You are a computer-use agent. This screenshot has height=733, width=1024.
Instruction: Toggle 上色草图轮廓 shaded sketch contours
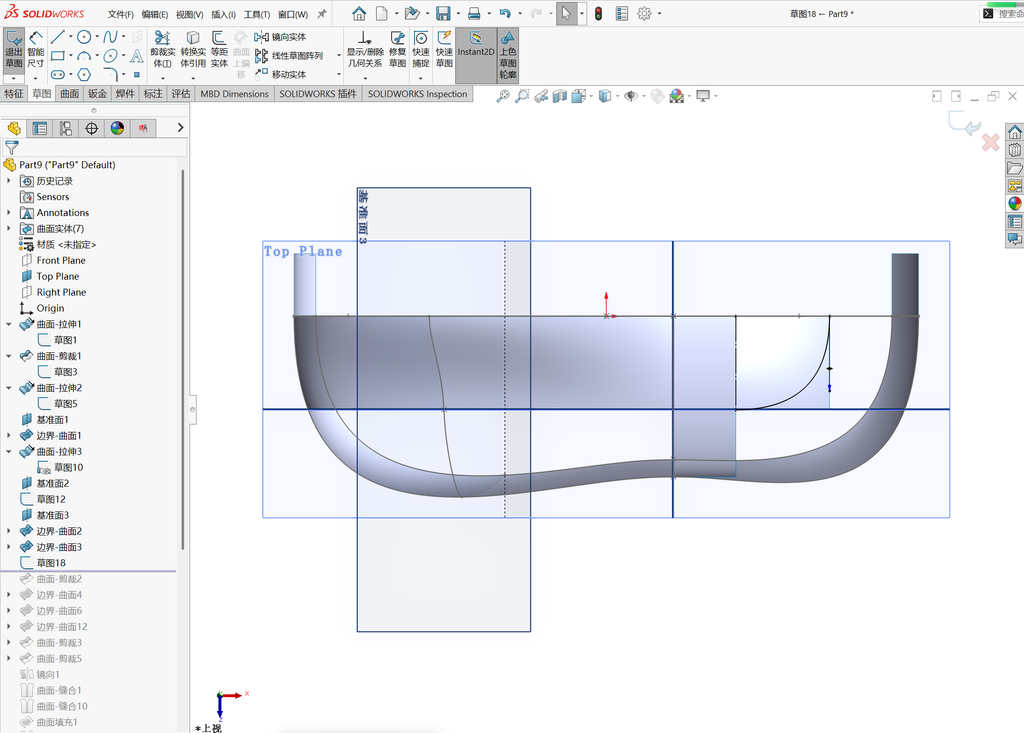pyautogui.click(x=507, y=55)
